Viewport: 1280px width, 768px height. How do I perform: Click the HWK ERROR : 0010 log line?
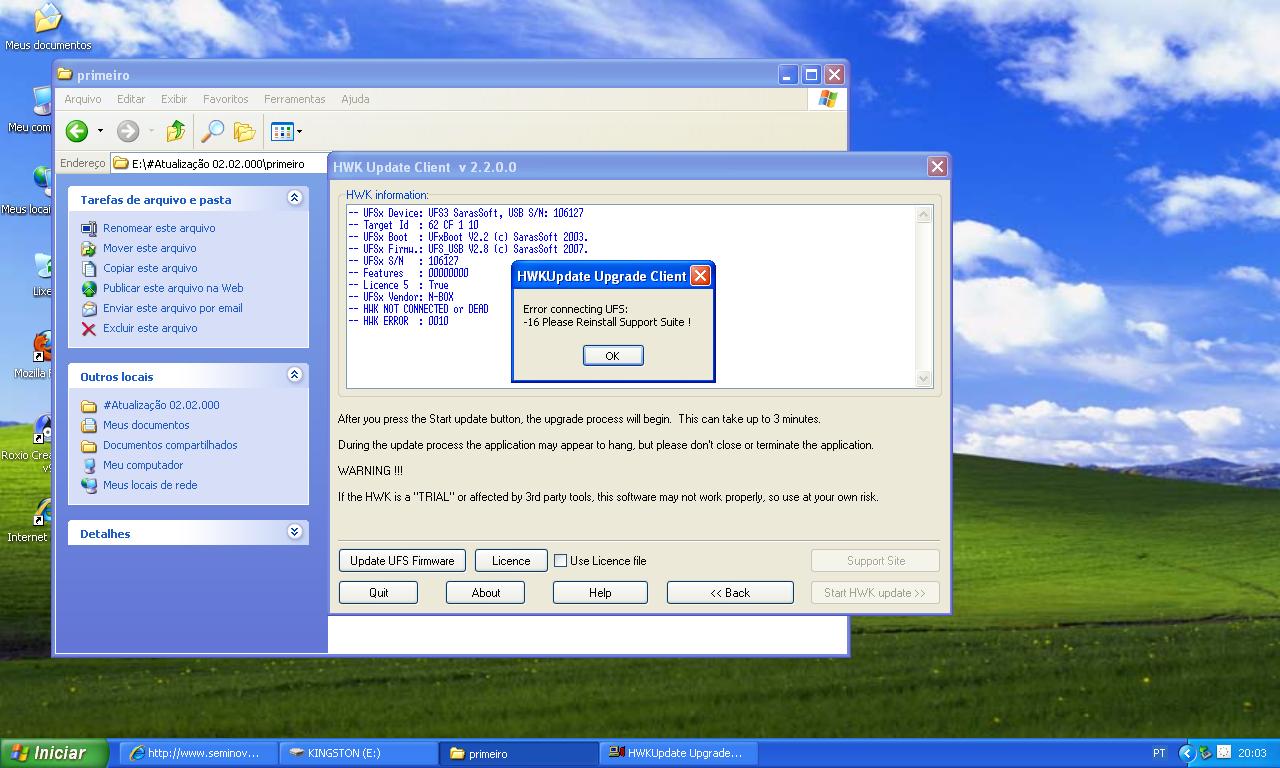click(398, 321)
